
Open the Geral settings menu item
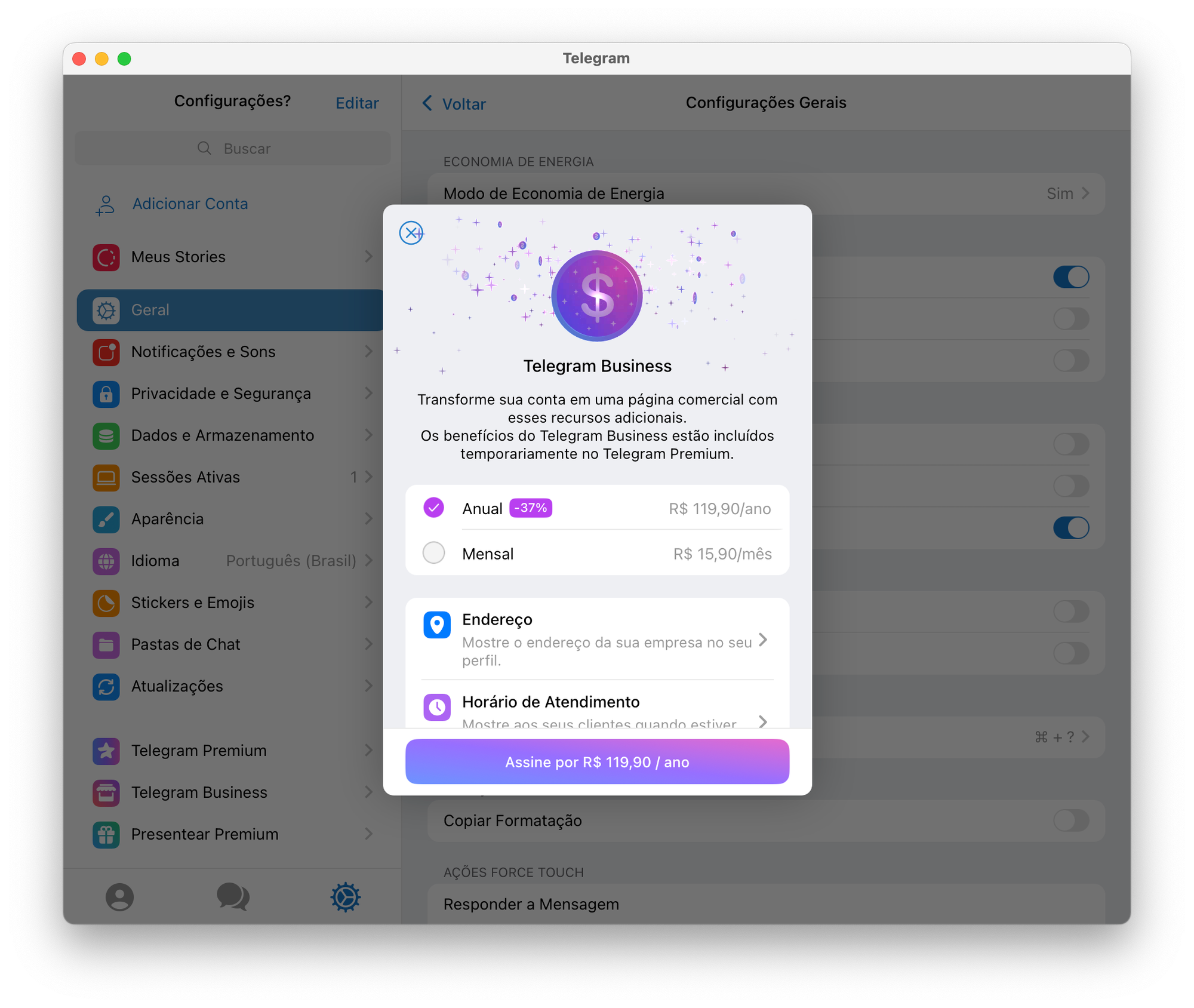pos(230,311)
